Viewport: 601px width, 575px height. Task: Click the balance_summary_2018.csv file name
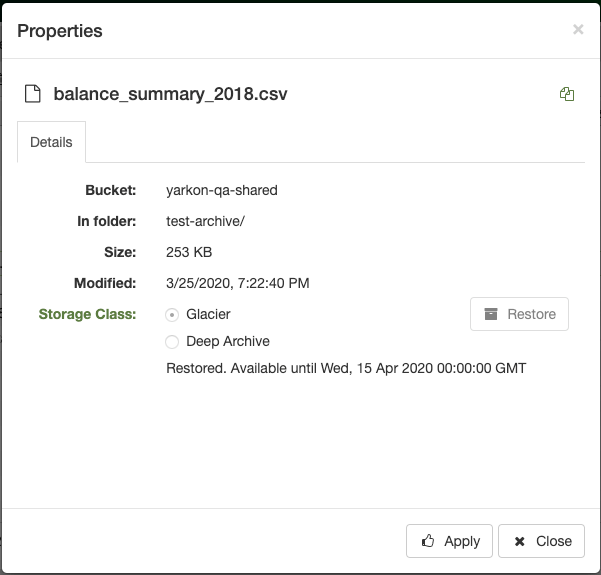(171, 94)
